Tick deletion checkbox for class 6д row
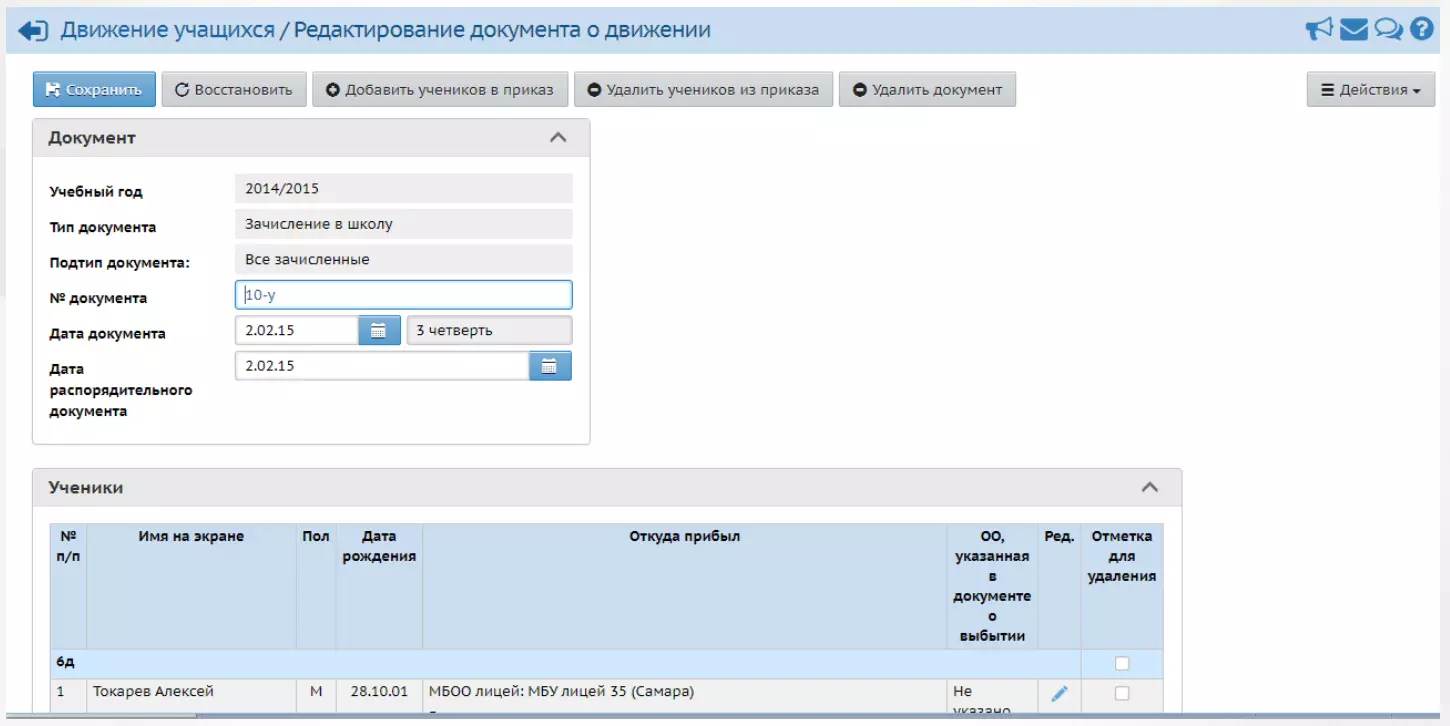The height and width of the screenshot is (726, 1450). point(1122,664)
